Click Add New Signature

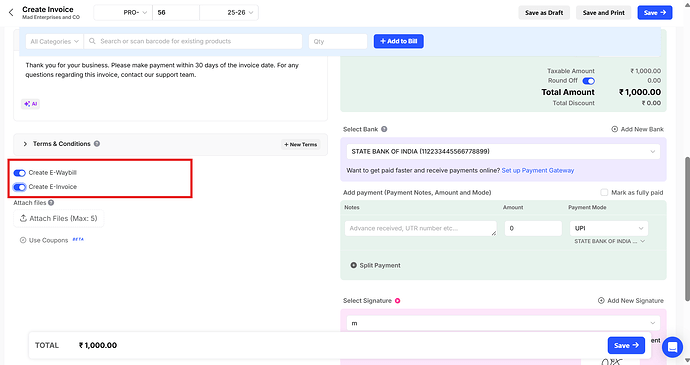(x=631, y=301)
